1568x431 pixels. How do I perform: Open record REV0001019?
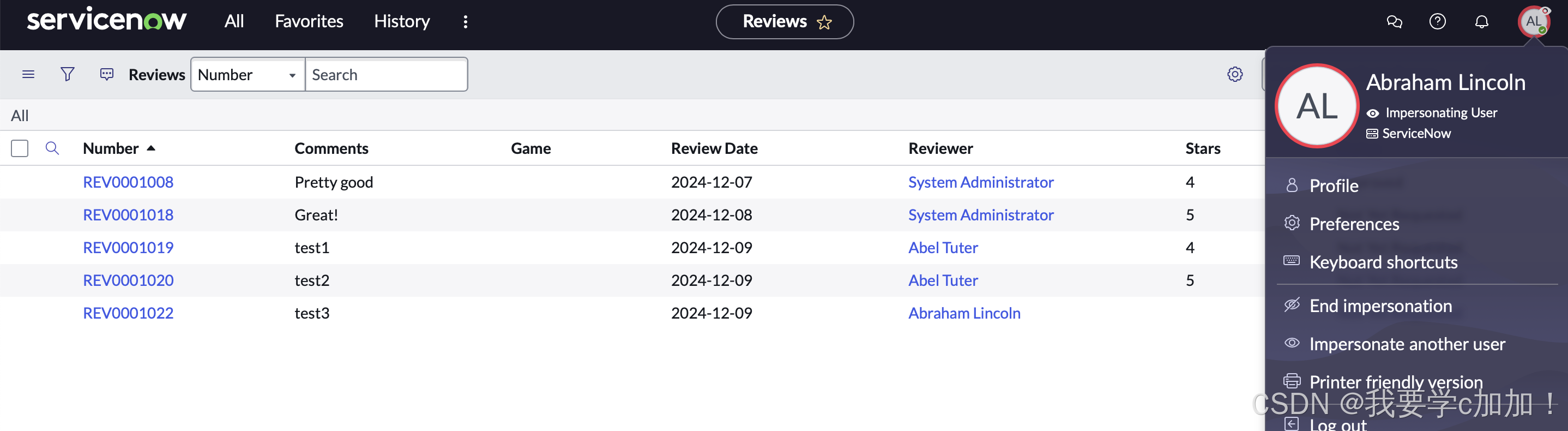click(x=129, y=247)
